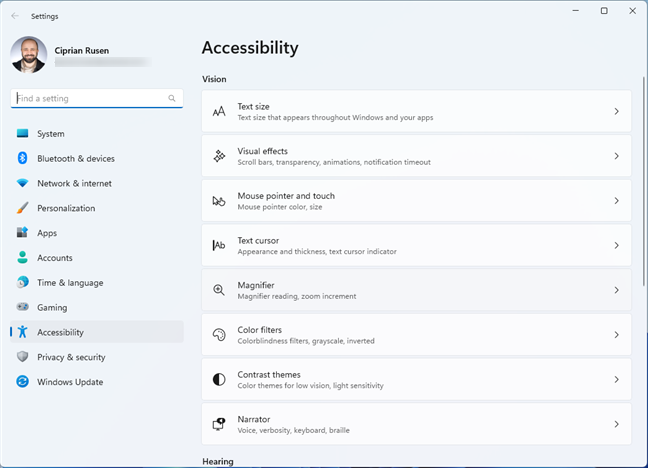Click the Accounts person icon

[22, 257]
